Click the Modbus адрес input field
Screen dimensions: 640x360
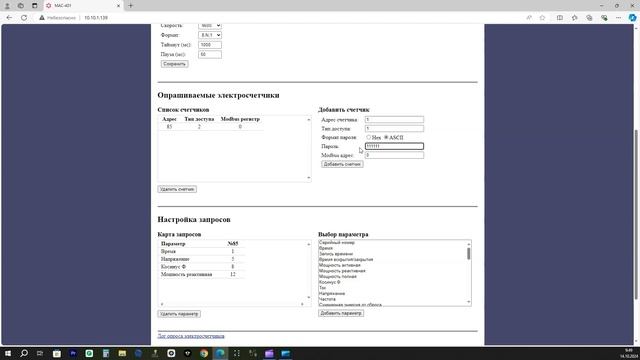[x=394, y=155]
